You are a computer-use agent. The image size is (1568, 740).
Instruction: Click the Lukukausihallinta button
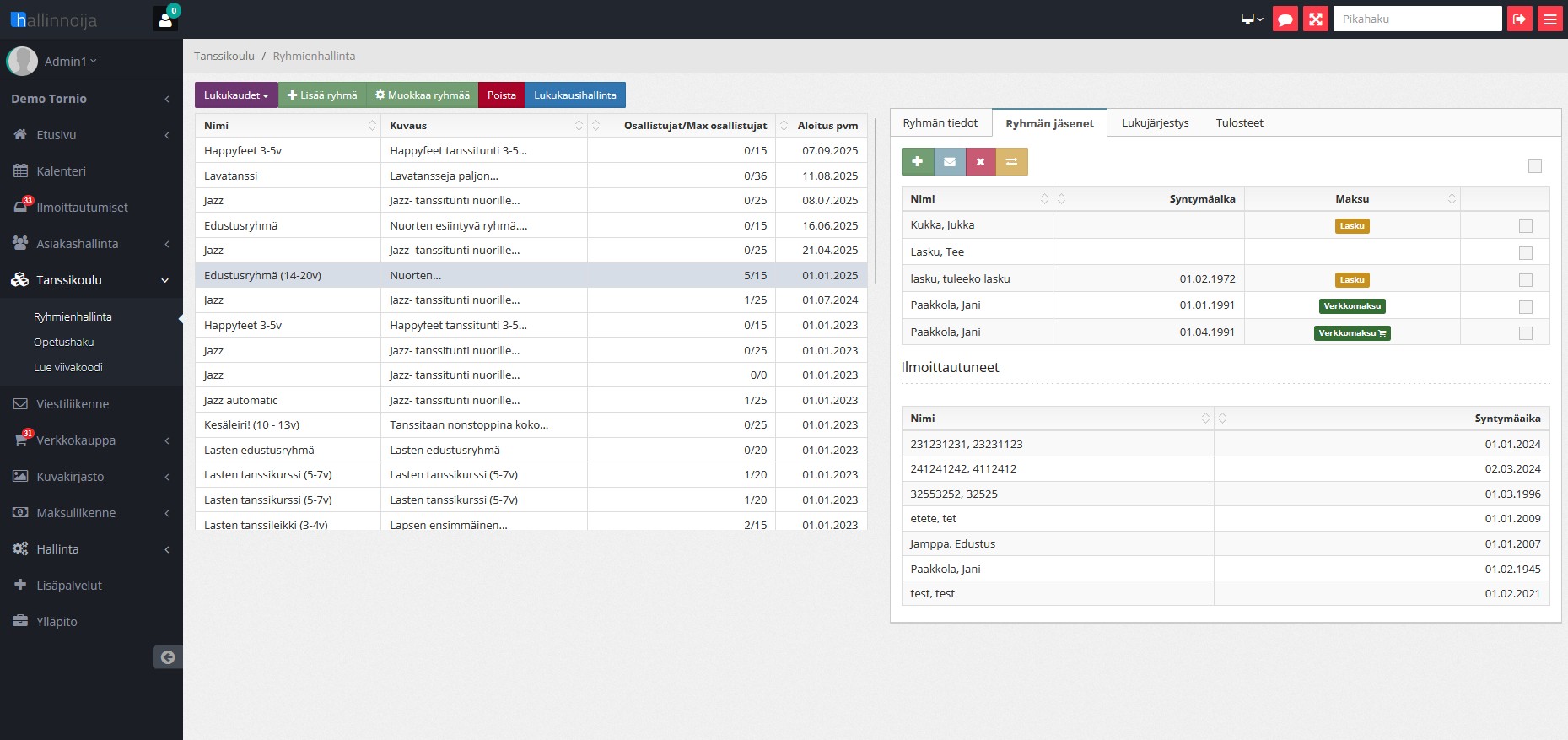[574, 95]
